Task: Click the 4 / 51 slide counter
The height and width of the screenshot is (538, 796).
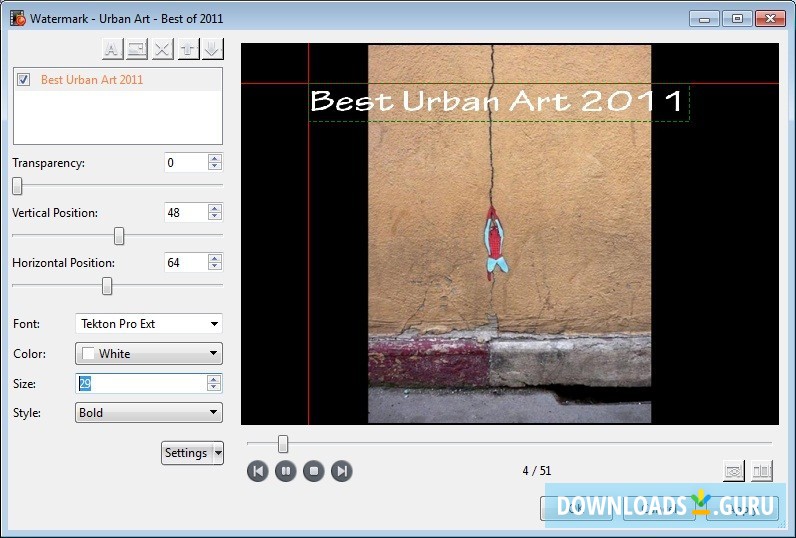Action: pos(537,471)
